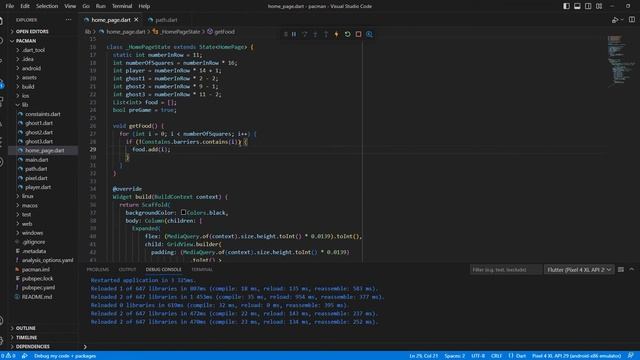Image resolution: width=640 pixels, height=360 pixels.
Task: Change line ending via CRLF
Action: [496, 356]
